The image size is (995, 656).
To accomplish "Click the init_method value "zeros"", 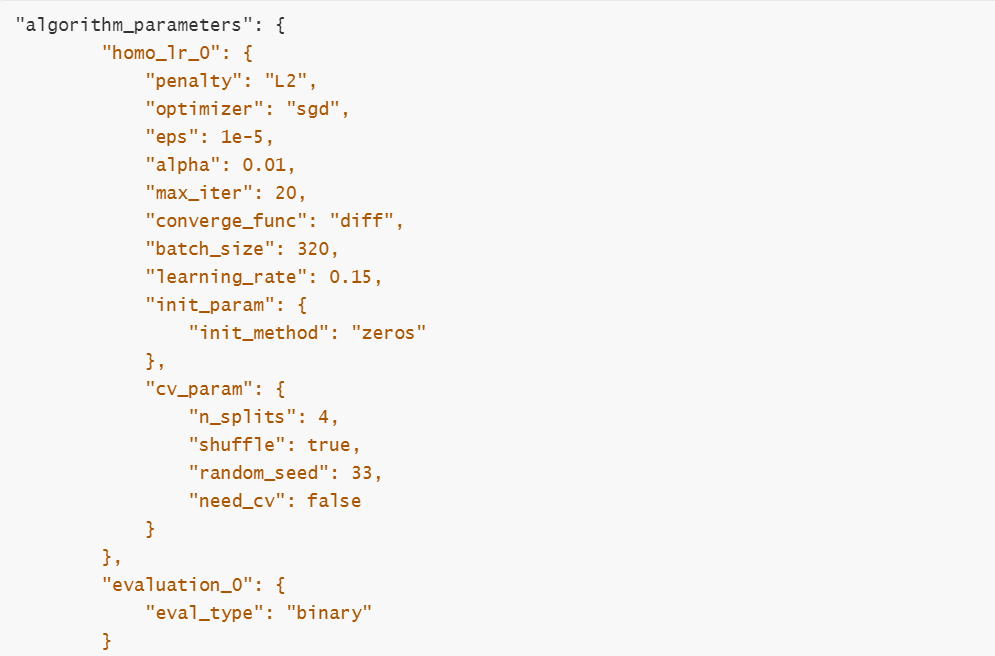I will (x=388, y=332).
